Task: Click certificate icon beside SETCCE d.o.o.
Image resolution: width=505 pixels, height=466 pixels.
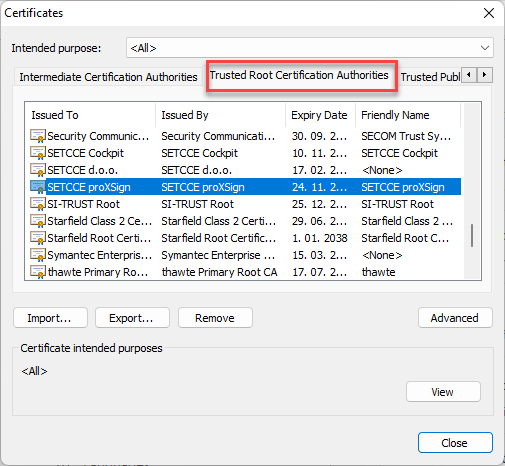Action: 38,170
